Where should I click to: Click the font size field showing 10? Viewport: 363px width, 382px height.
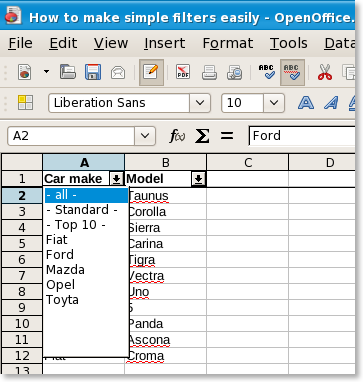[243, 103]
